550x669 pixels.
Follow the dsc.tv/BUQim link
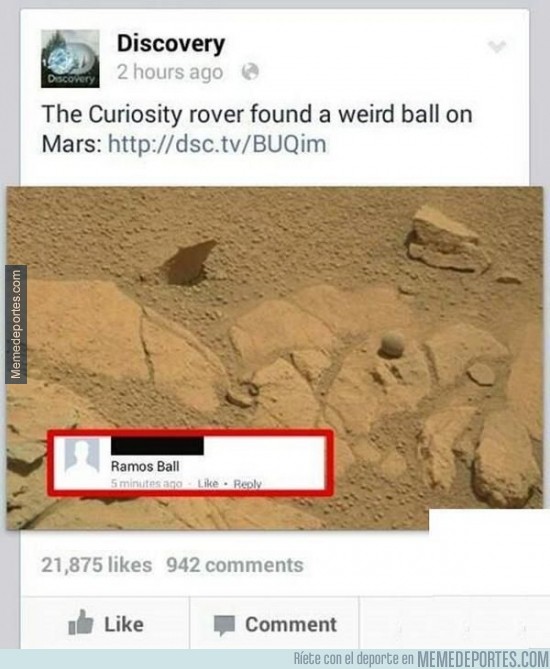tap(217, 144)
